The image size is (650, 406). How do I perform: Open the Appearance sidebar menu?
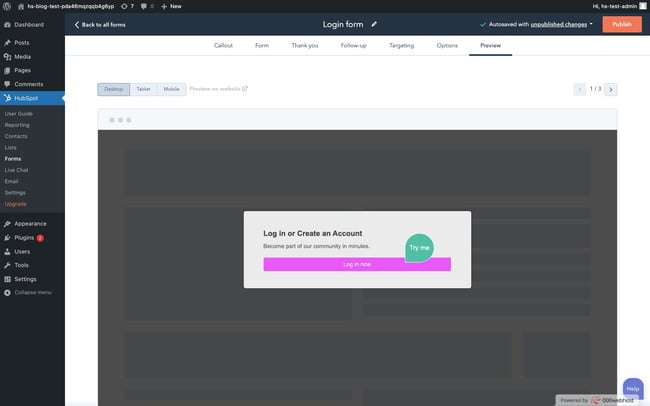point(30,224)
